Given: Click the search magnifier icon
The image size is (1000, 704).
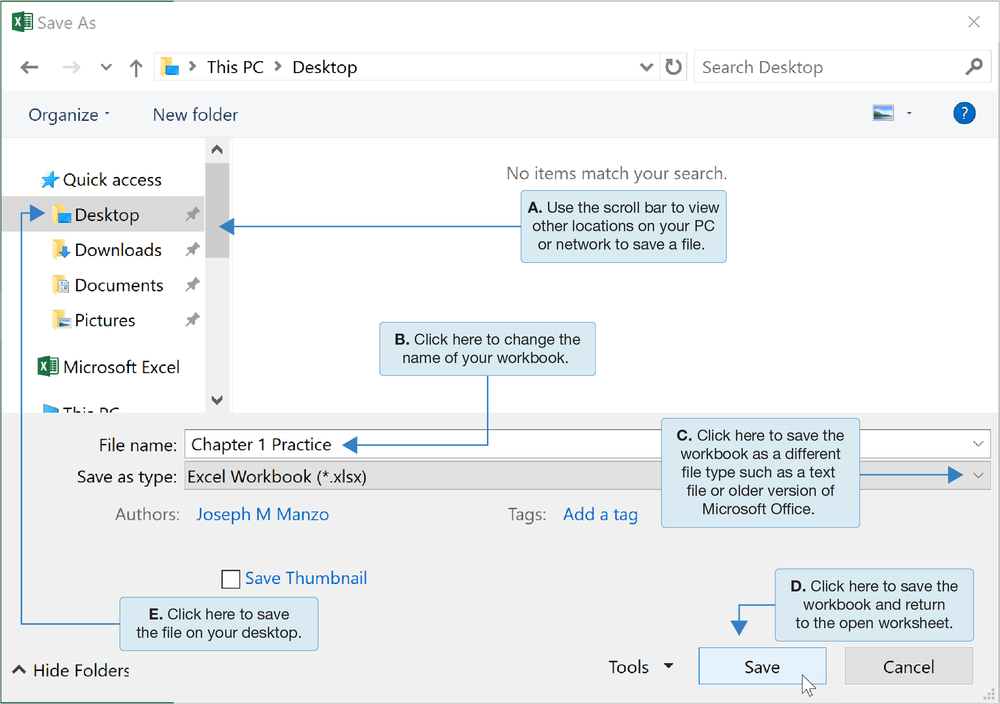Looking at the screenshot, I should coord(974,67).
